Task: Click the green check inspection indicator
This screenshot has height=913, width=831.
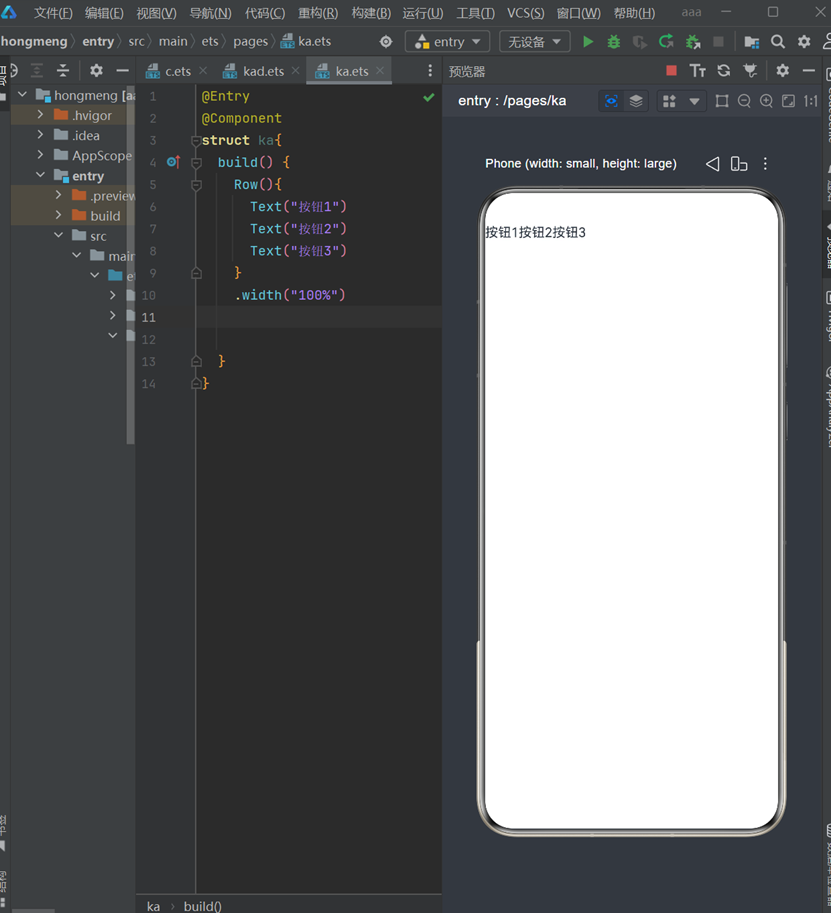Action: 429,97
